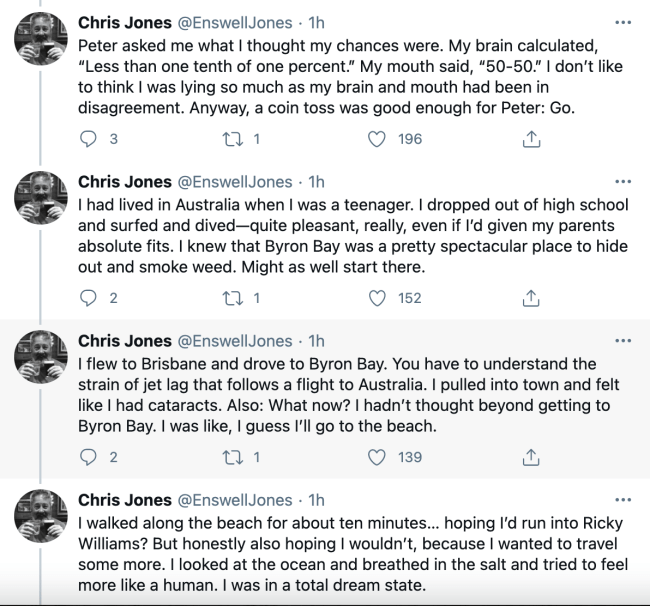Open more options on the Brisbane tweet
The height and width of the screenshot is (606, 650).
[623, 341]
